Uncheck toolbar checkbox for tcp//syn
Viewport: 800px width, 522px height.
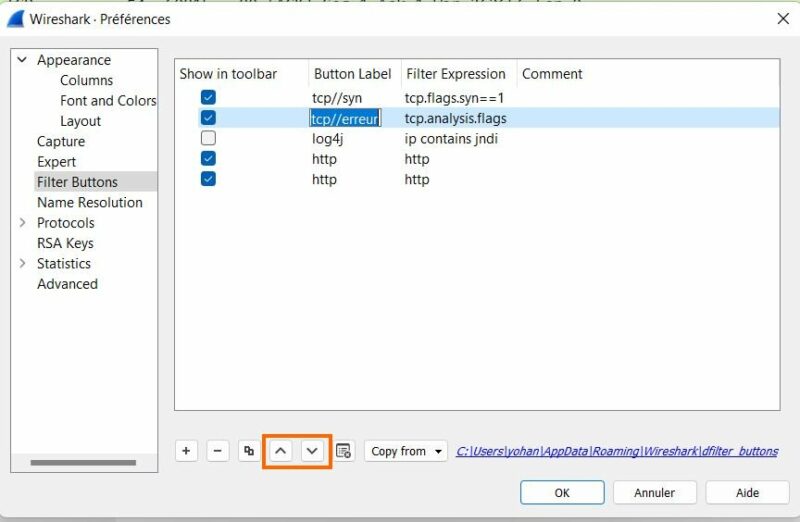208,97
